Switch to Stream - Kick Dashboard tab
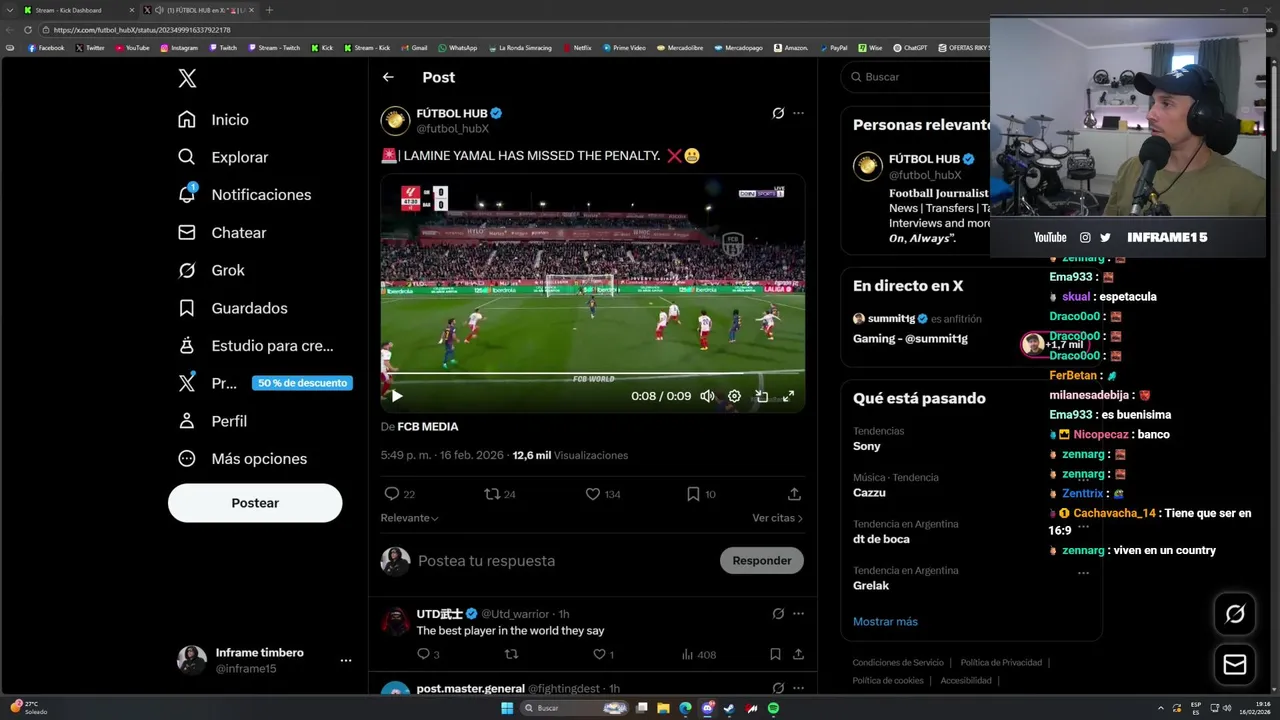The width and height of the screenshot is (1280, 720). [x=78, y=10]
